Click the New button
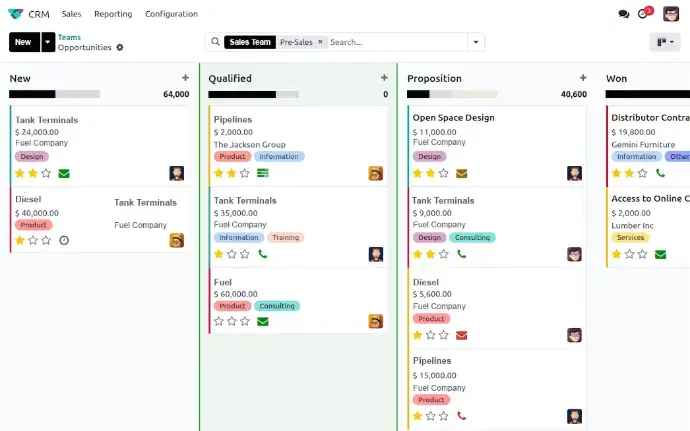The height and width of the screenshot is (431, 690). click(x=23, y=42)
